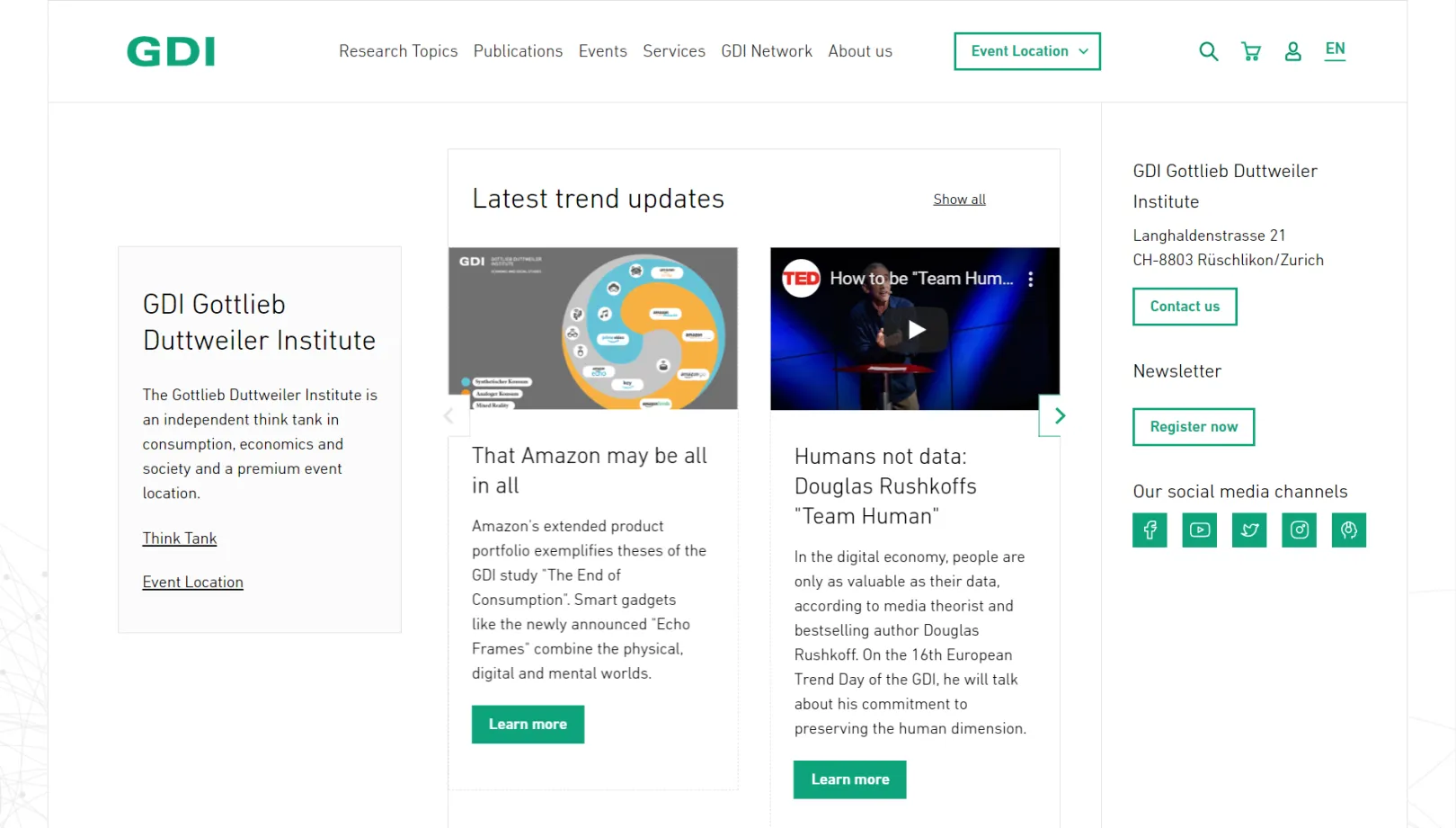The height and width of the screenshot is (828, 1456).
Task: Switch the language with the EN selector
Action: coord(1335,49)
